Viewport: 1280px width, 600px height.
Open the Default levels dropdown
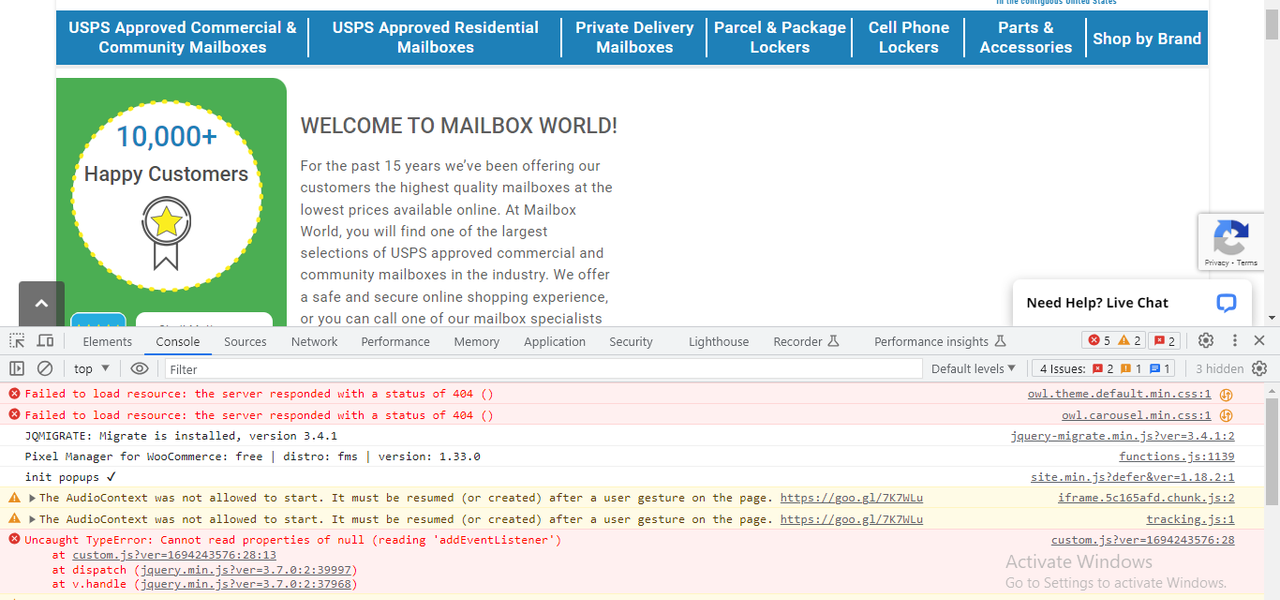pyautogui.click(x=973, y=369)
